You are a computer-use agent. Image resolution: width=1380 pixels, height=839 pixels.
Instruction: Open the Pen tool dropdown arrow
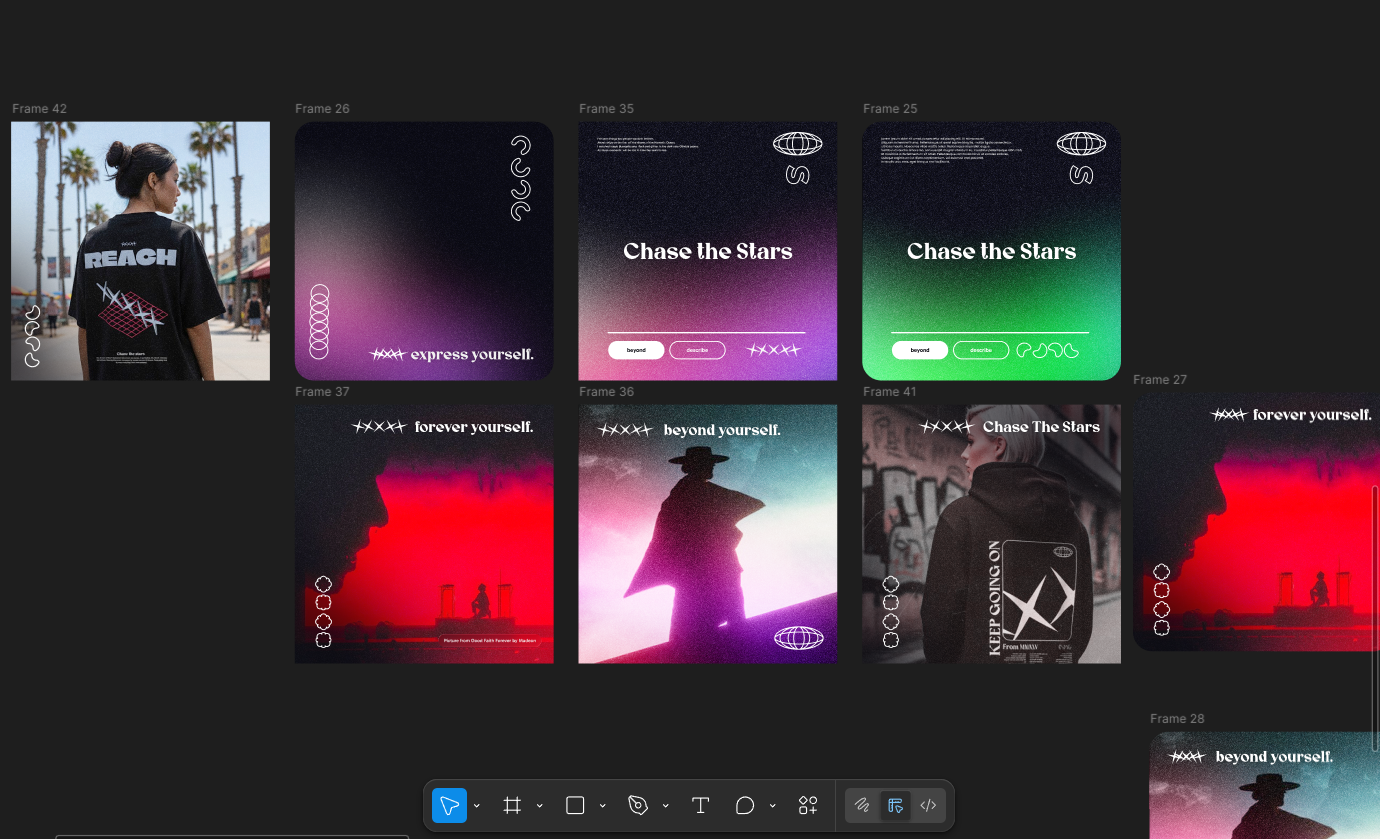(x=665, y=806)
